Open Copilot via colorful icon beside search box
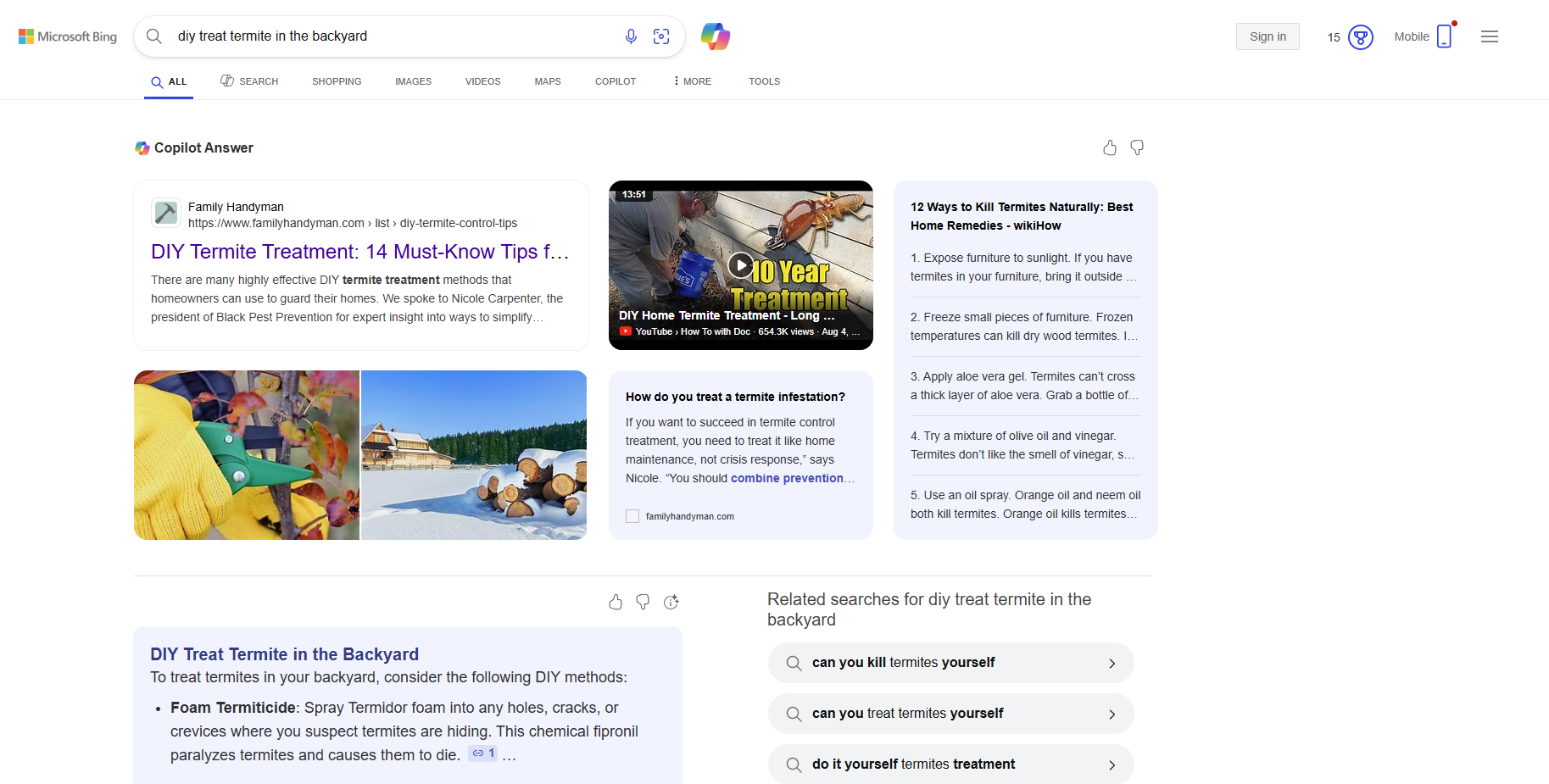 (716, 36)
